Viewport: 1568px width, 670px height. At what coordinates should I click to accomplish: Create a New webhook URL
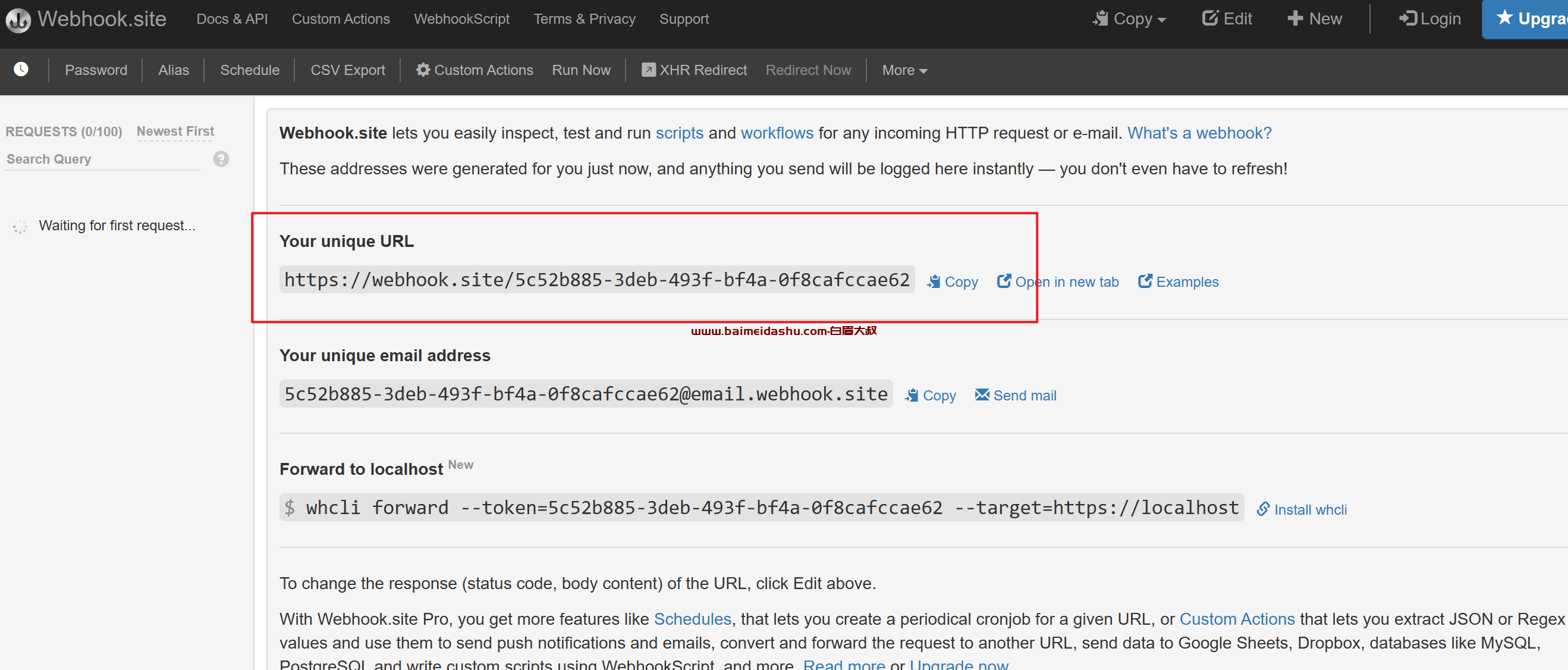pos(1314,19)
